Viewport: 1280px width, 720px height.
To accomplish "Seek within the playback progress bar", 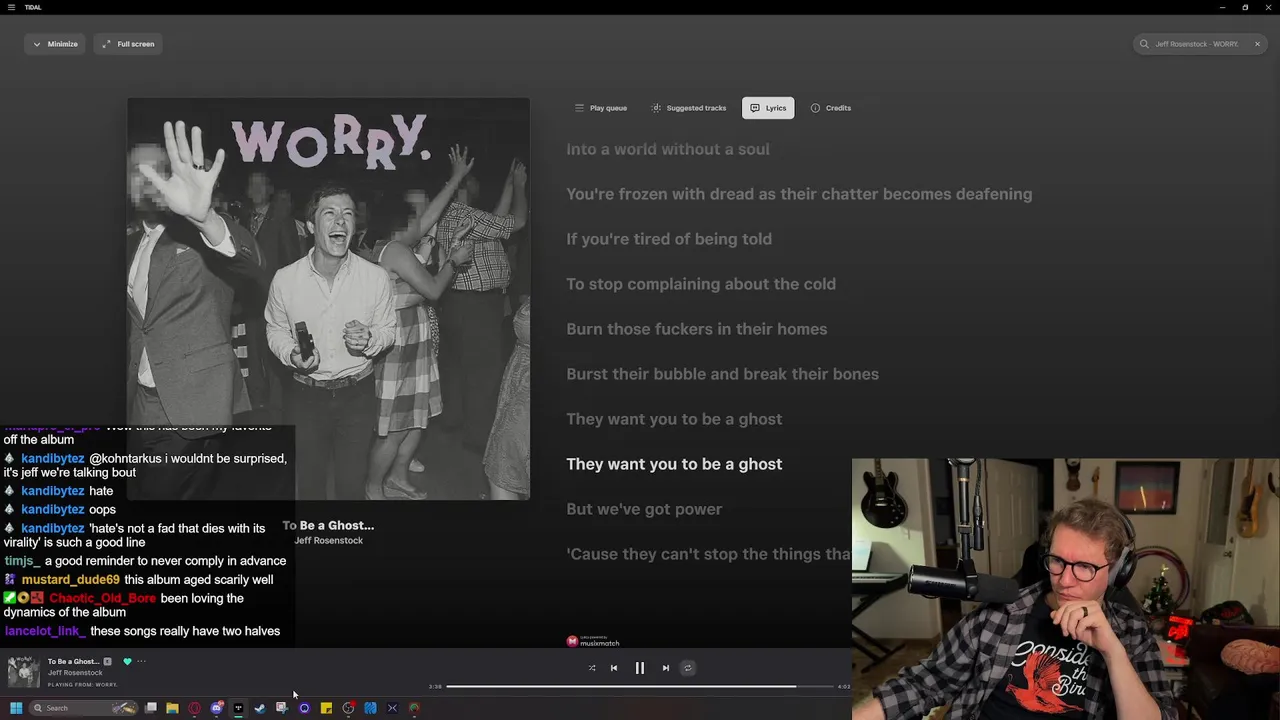I will coord(640,686).
